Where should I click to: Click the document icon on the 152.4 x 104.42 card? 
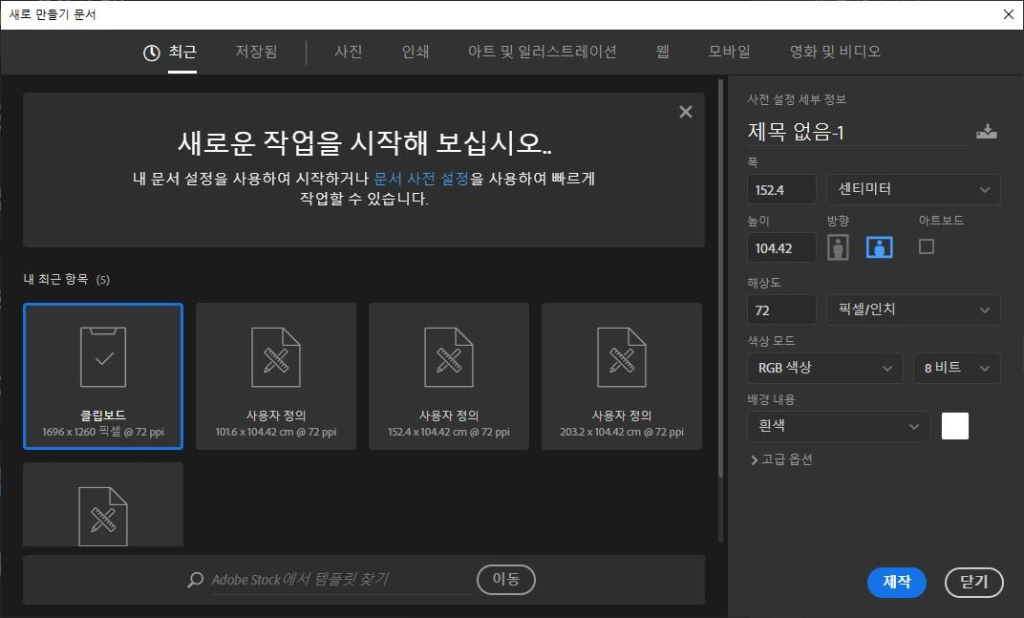(449, 357)
